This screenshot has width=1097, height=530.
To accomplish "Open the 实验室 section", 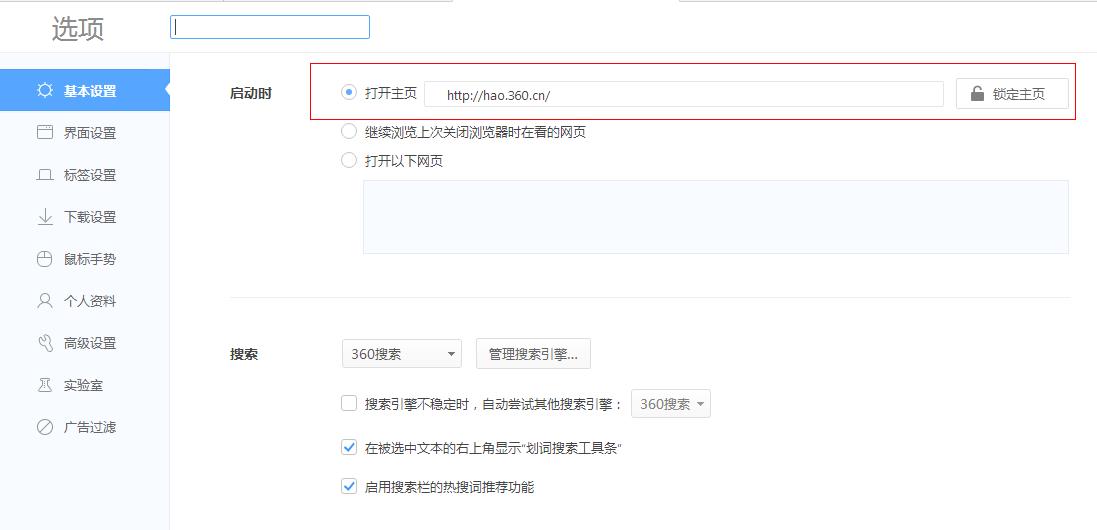I will (85, 385).
